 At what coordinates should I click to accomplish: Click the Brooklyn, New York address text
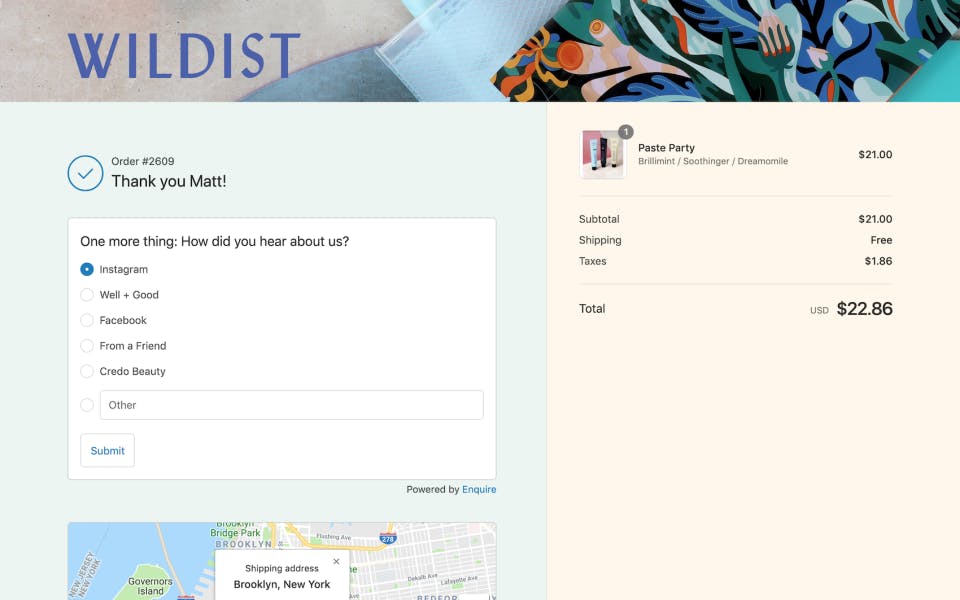point(282,584)
